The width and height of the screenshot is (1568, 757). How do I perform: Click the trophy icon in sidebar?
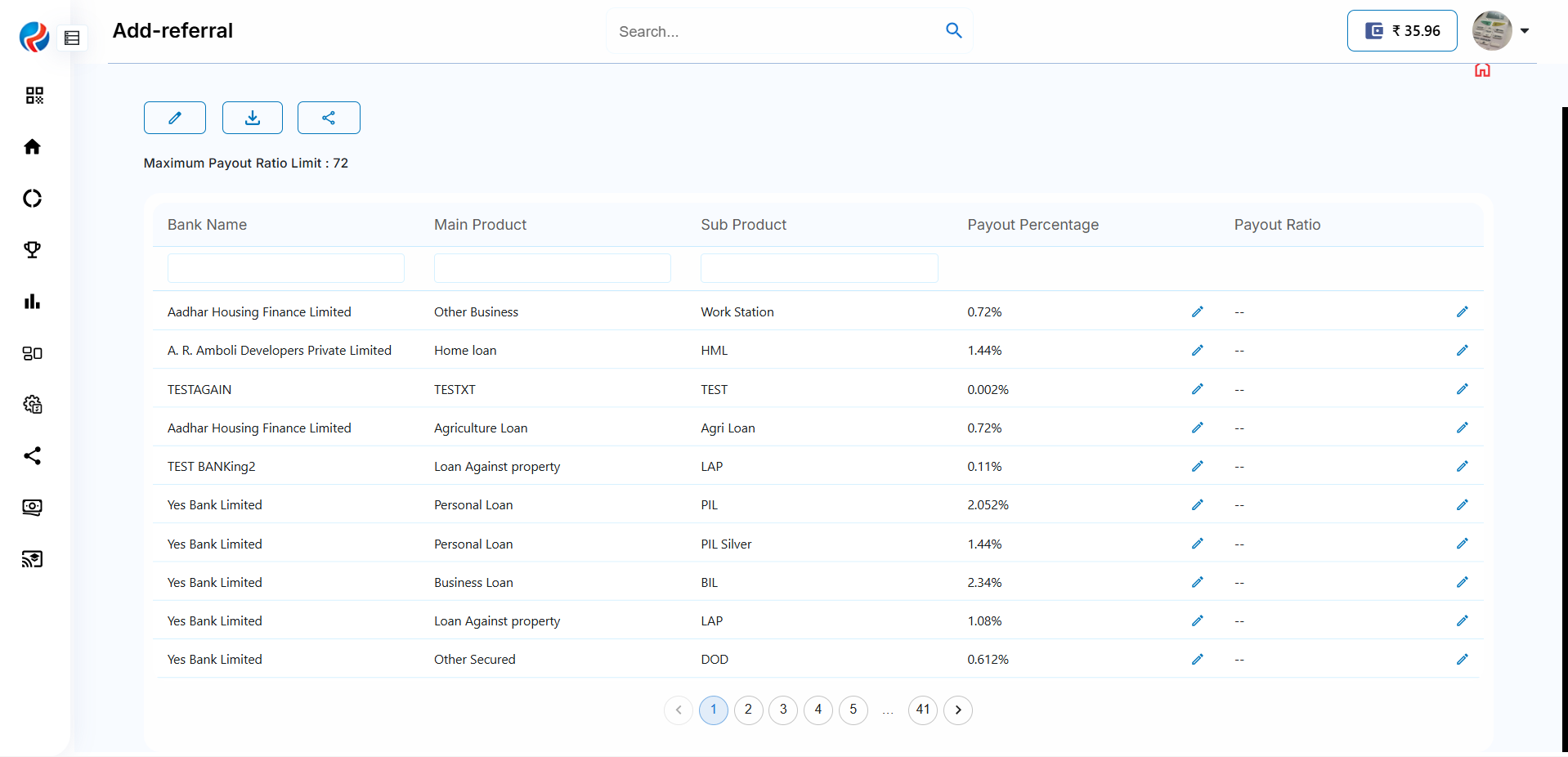tap(33, 250)
